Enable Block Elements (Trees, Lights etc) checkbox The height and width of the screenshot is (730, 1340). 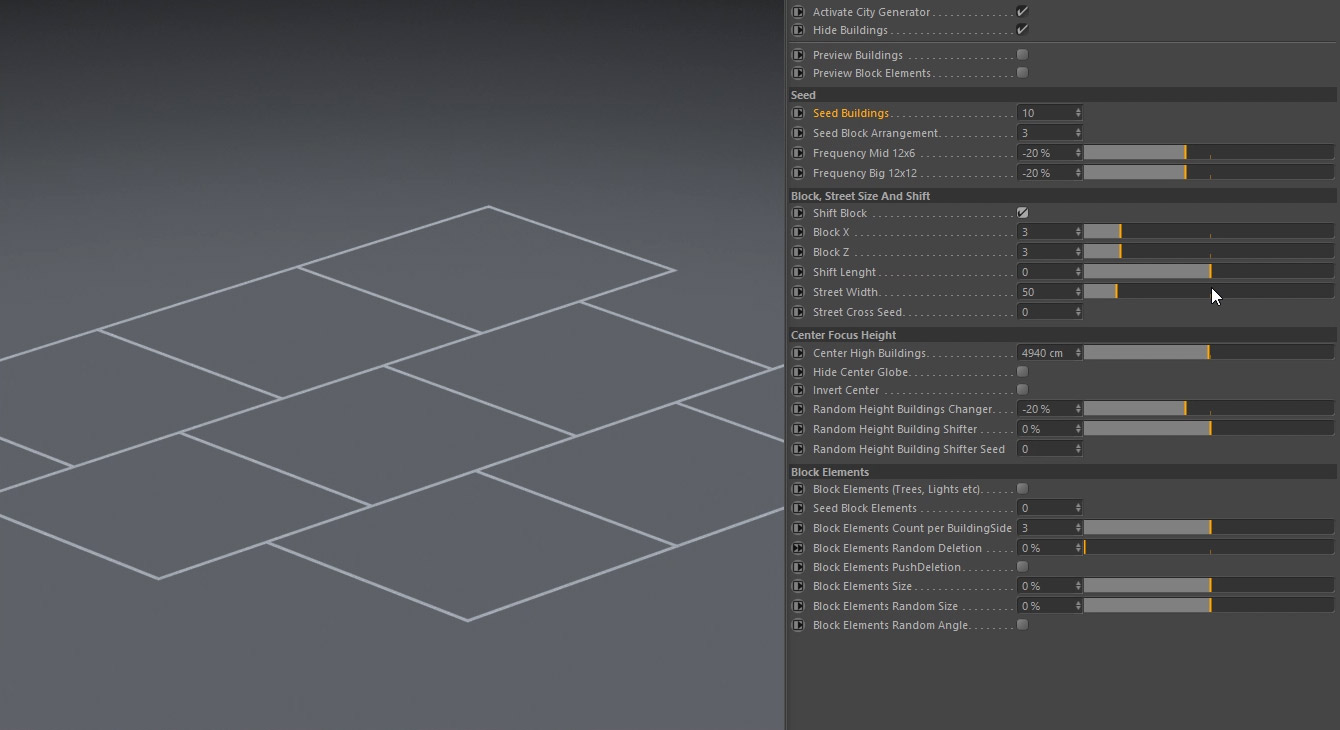click(1022, 489)
